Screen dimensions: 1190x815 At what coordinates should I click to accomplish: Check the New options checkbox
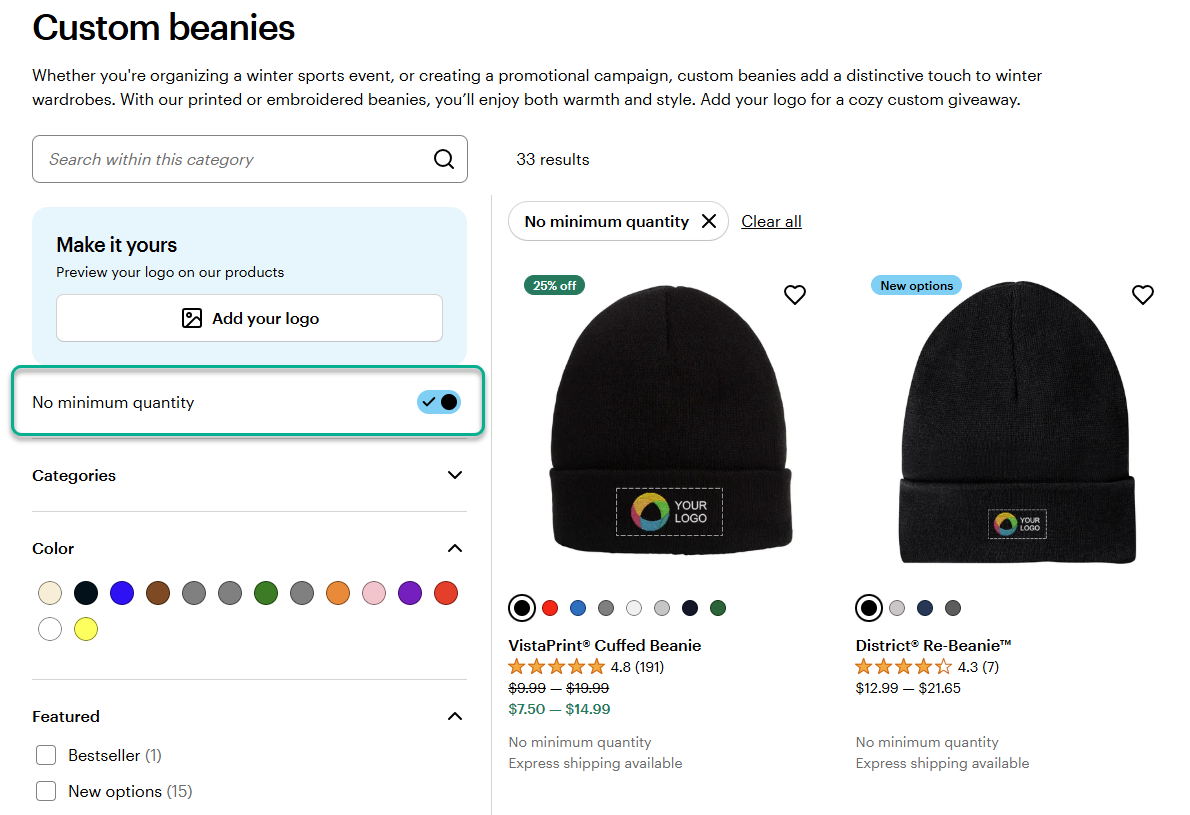coord(46,791)
